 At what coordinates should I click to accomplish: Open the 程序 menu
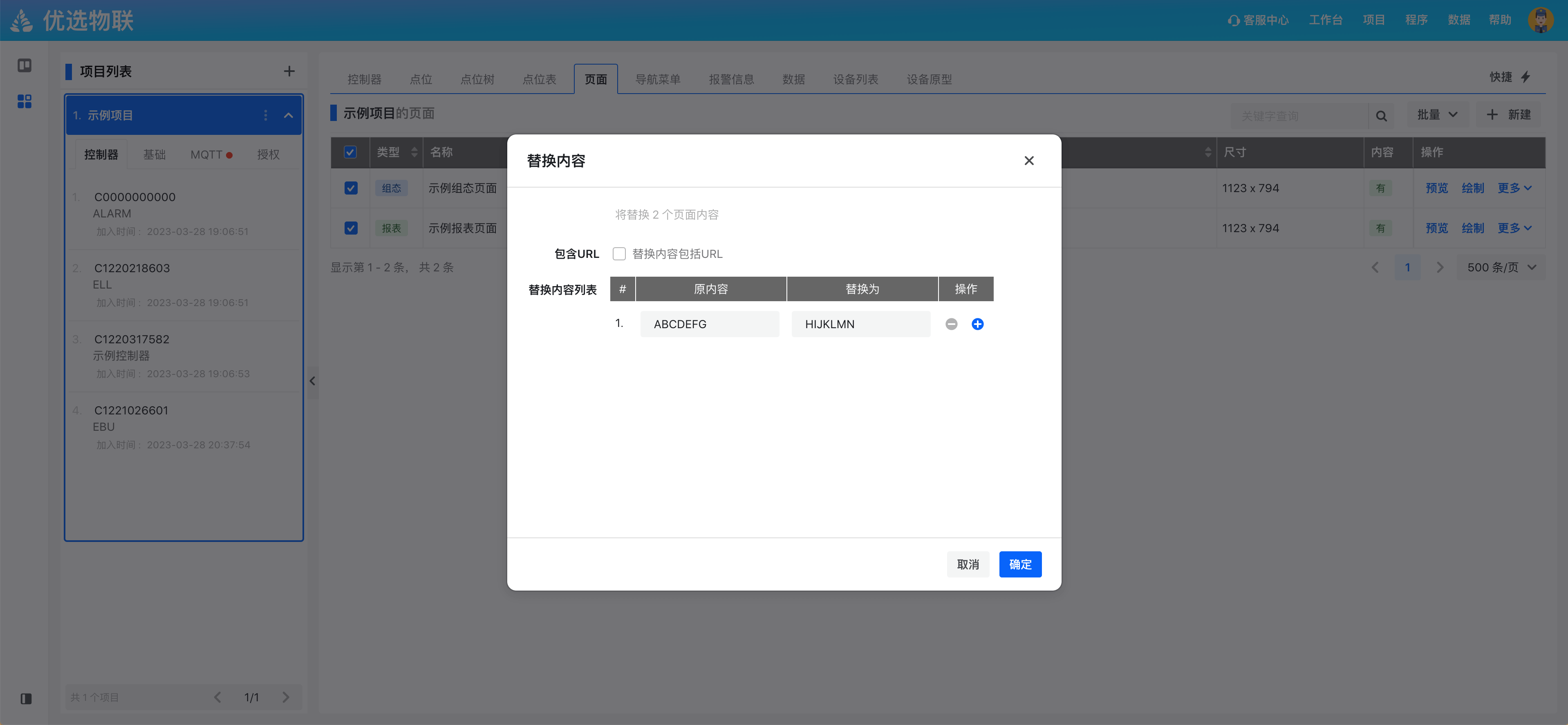point(1416,20)
